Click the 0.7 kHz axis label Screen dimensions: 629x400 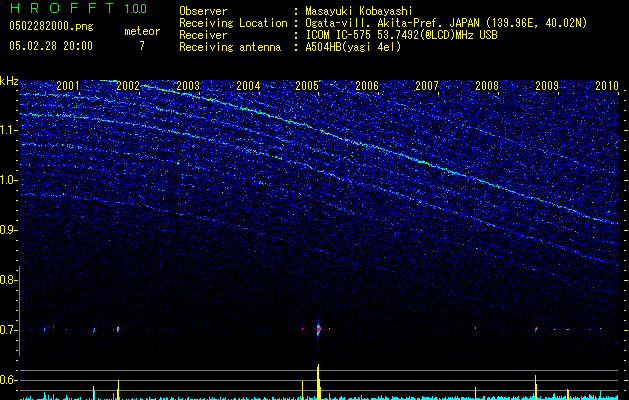[x=7, y=330]
